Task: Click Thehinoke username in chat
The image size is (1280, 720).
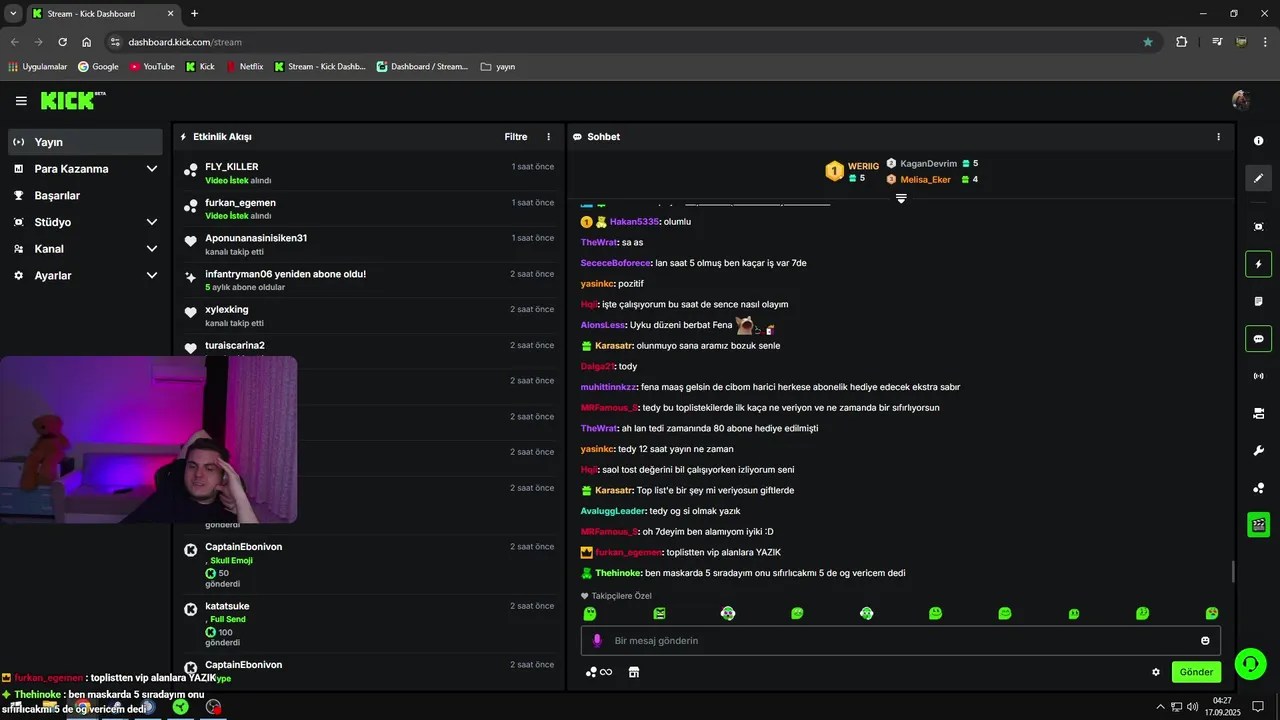Action: click(618, 573)
